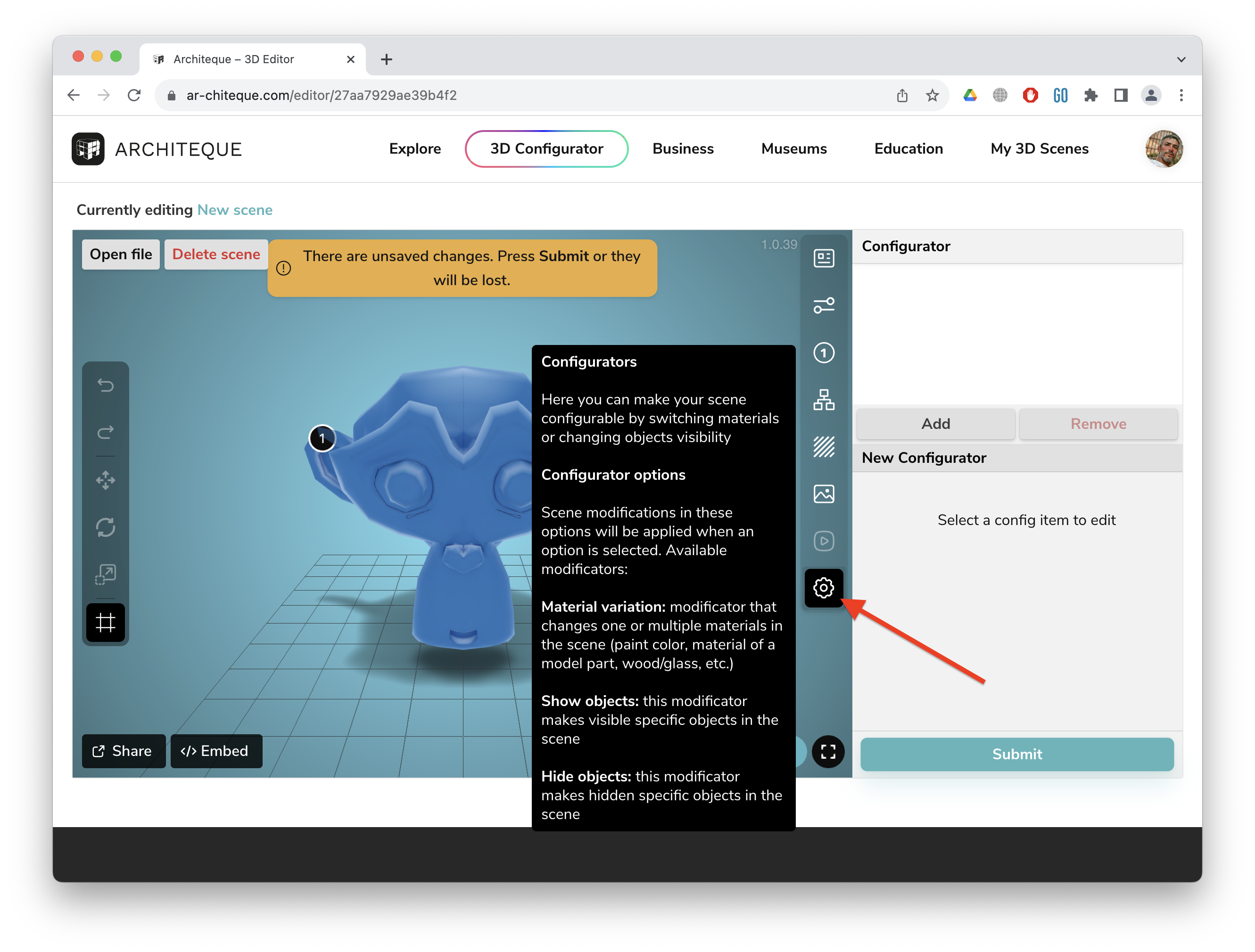Open the materials hatch-pattern panel
Screen dimensions: 1255x952
point(823,447)
